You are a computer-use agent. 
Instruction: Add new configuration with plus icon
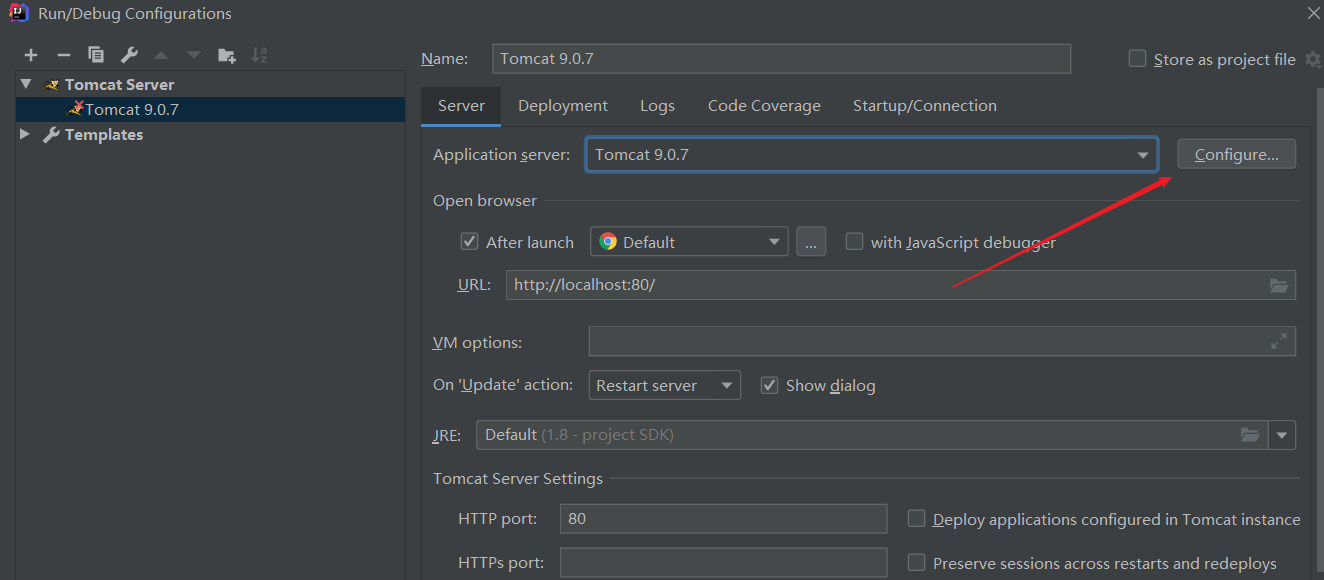tap(31, 56)
